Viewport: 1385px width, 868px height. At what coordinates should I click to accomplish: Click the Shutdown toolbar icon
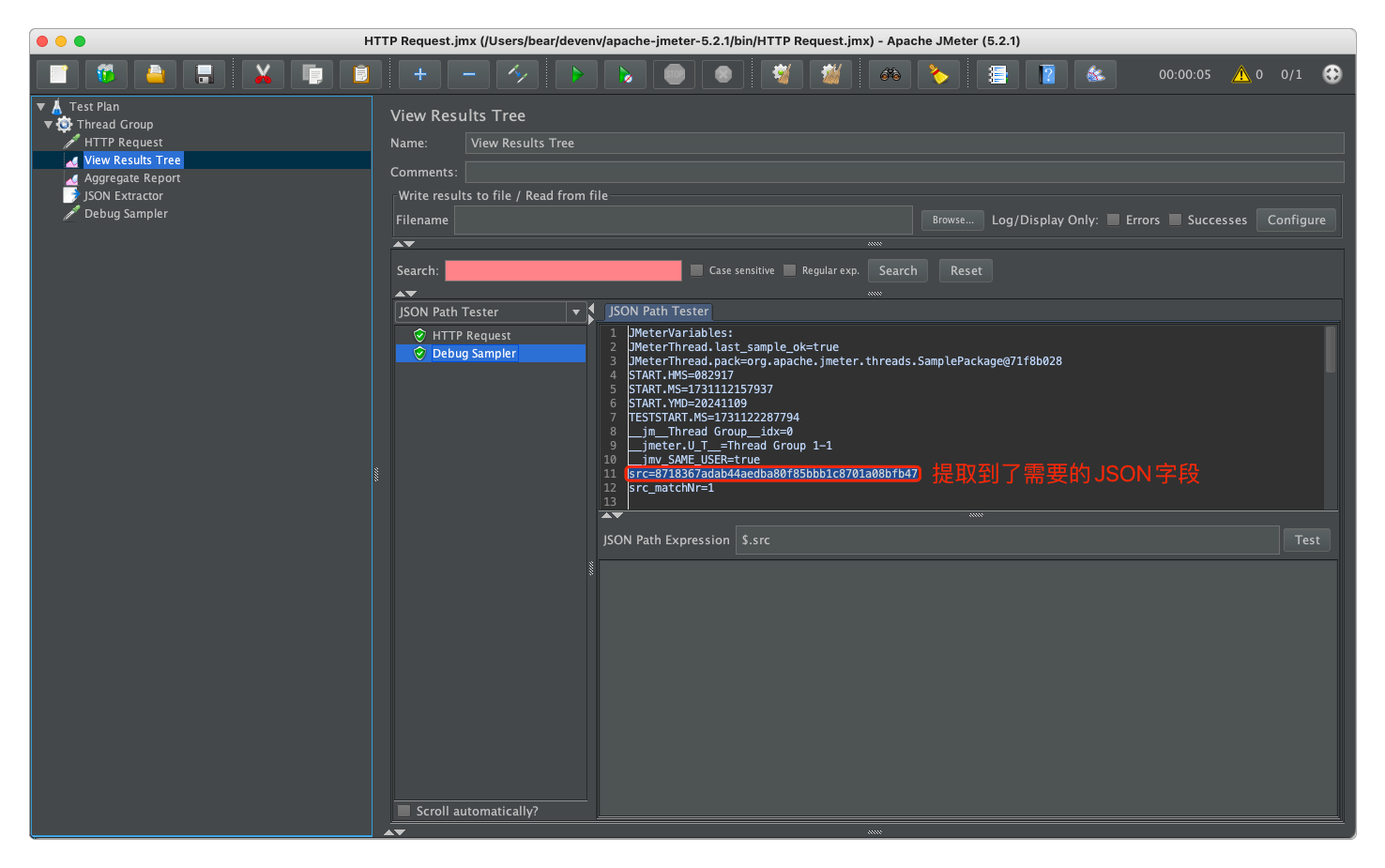pyautogui.click(x=723, y=74)
